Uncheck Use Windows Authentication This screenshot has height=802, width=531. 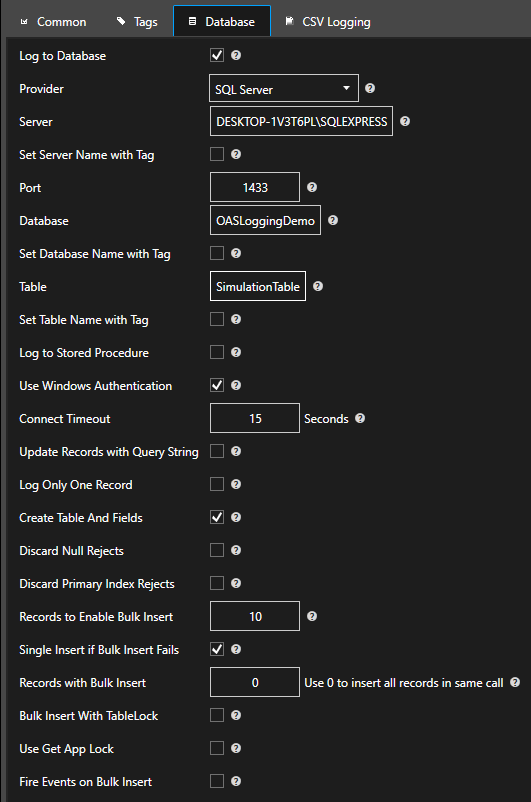[x=217, y=385]
